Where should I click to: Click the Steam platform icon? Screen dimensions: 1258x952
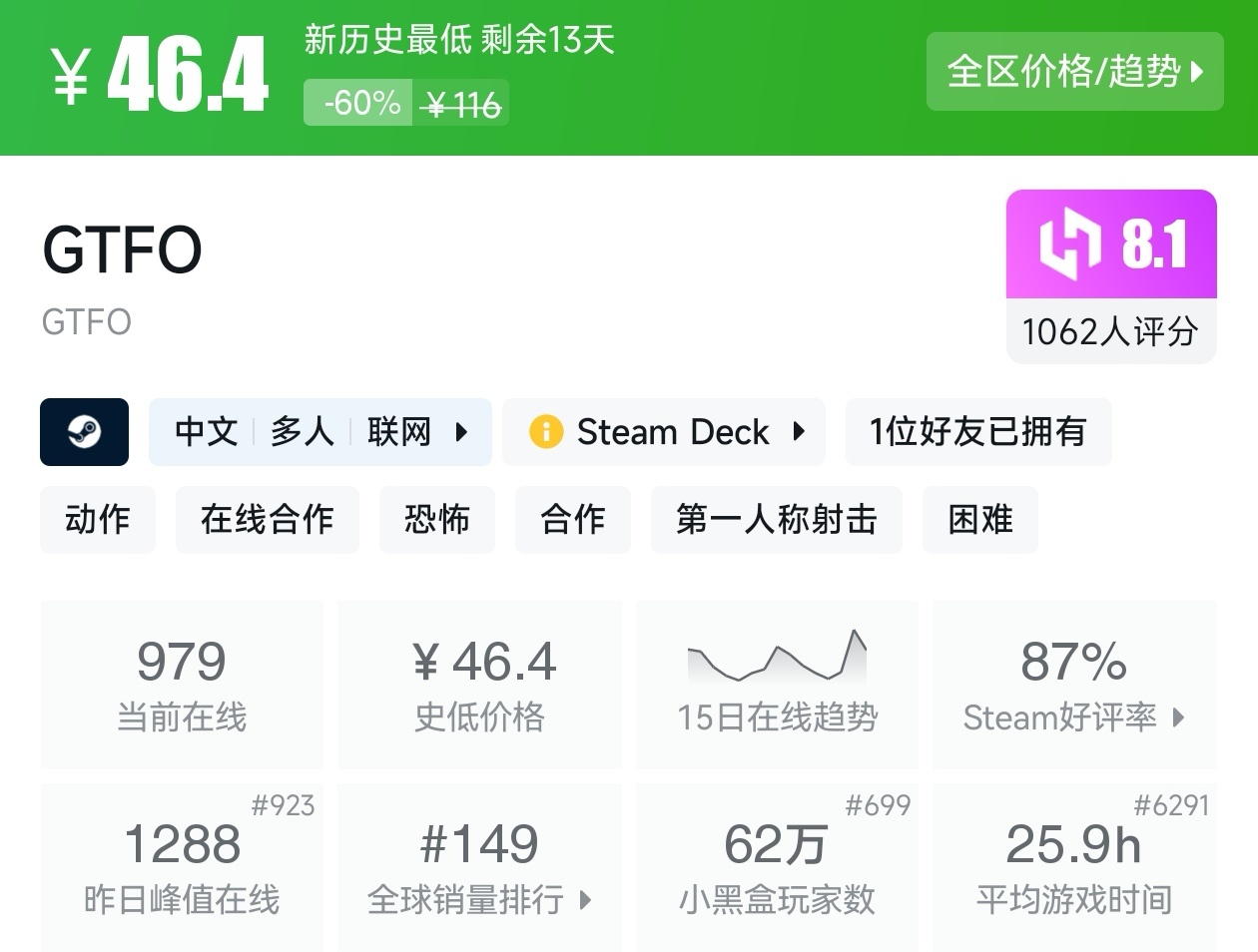[84, 432]
